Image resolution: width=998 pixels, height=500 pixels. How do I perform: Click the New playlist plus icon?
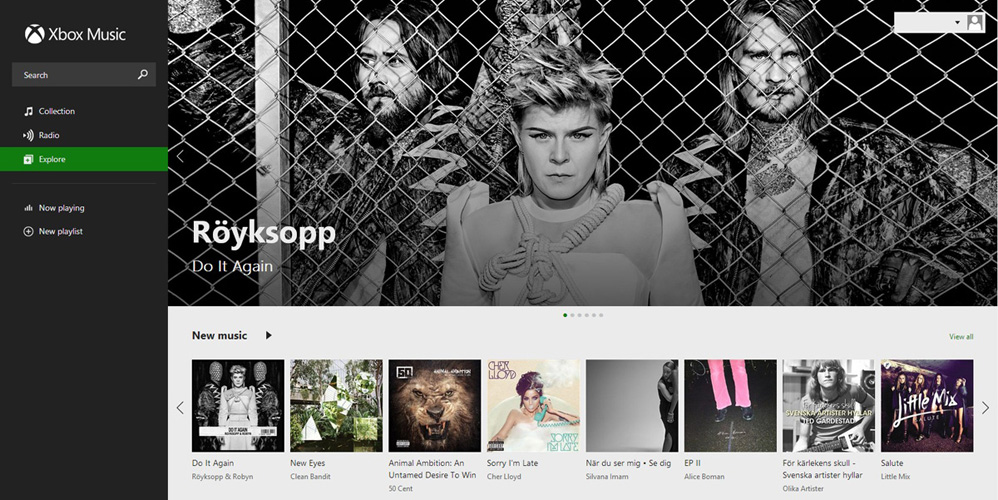28,232
